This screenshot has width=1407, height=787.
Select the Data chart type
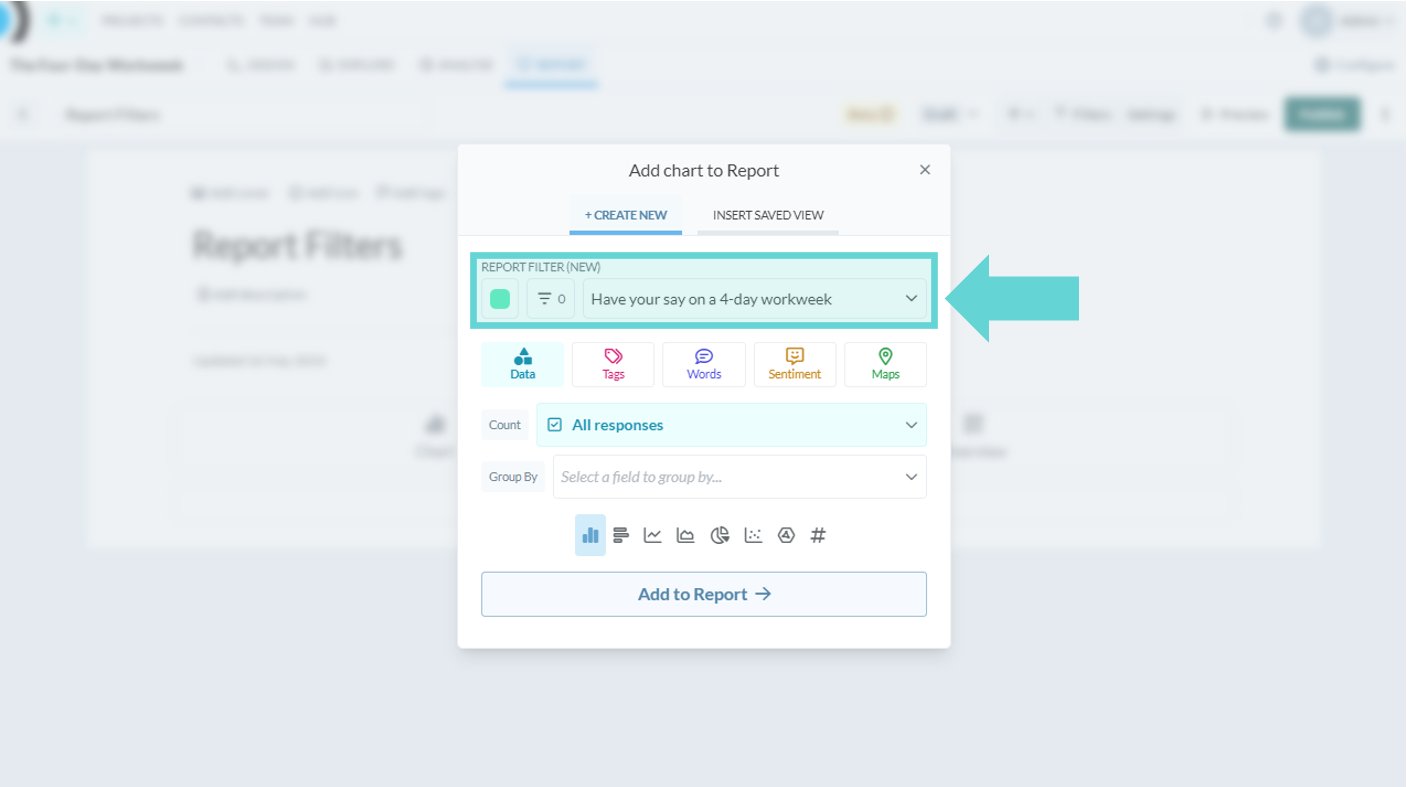(522, 364)
